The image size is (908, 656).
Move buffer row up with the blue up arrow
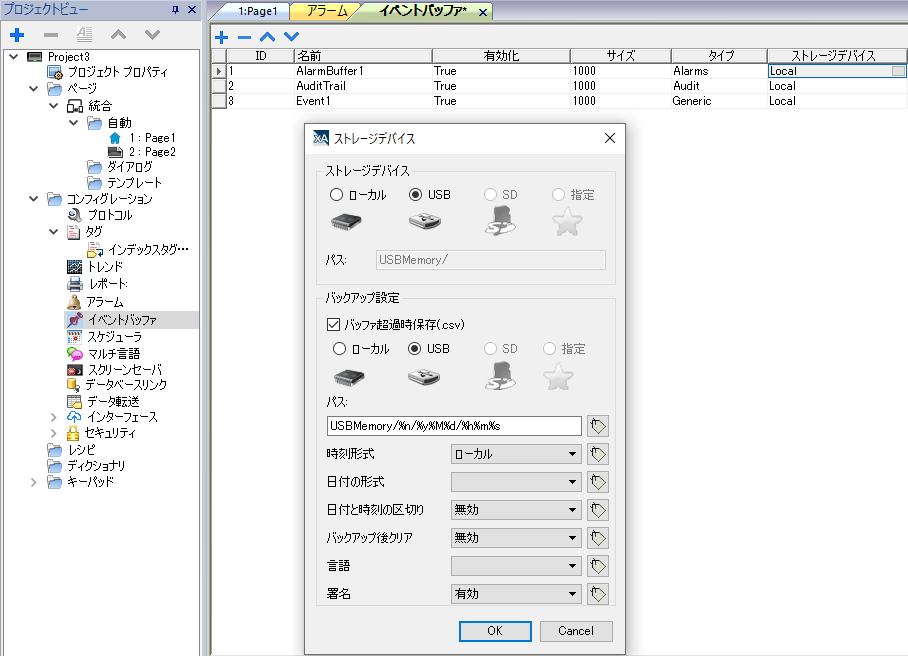(x=268, y=37)
